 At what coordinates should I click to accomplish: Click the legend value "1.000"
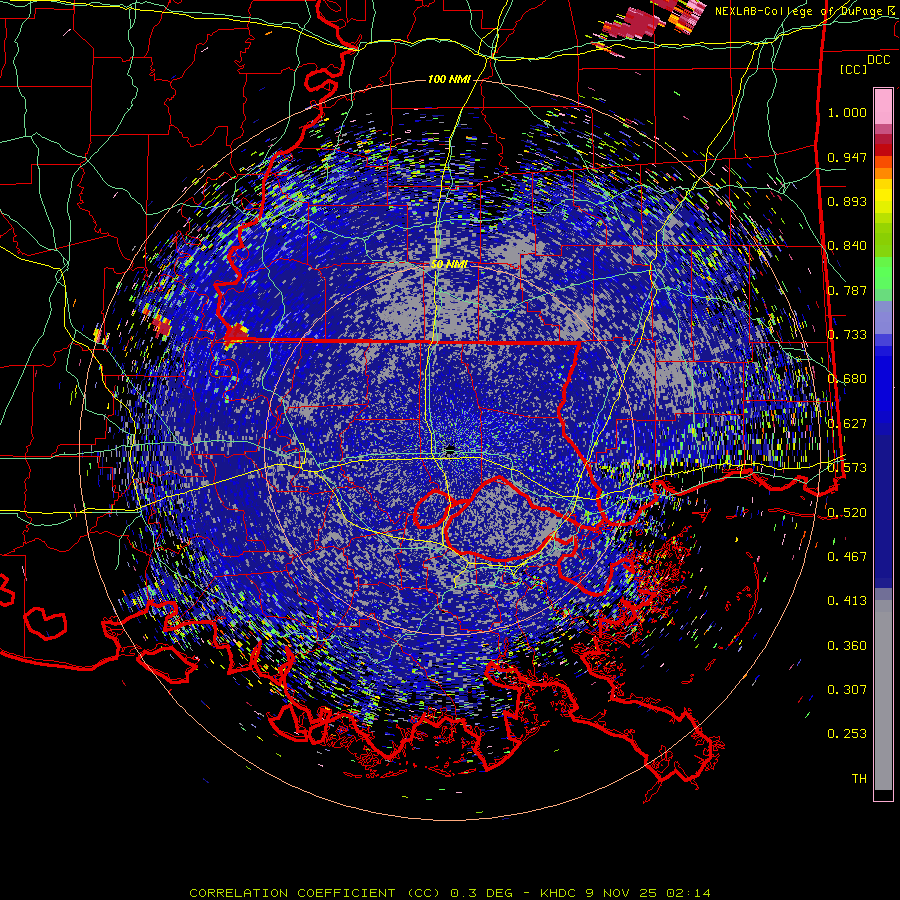(x=847, y=112)
